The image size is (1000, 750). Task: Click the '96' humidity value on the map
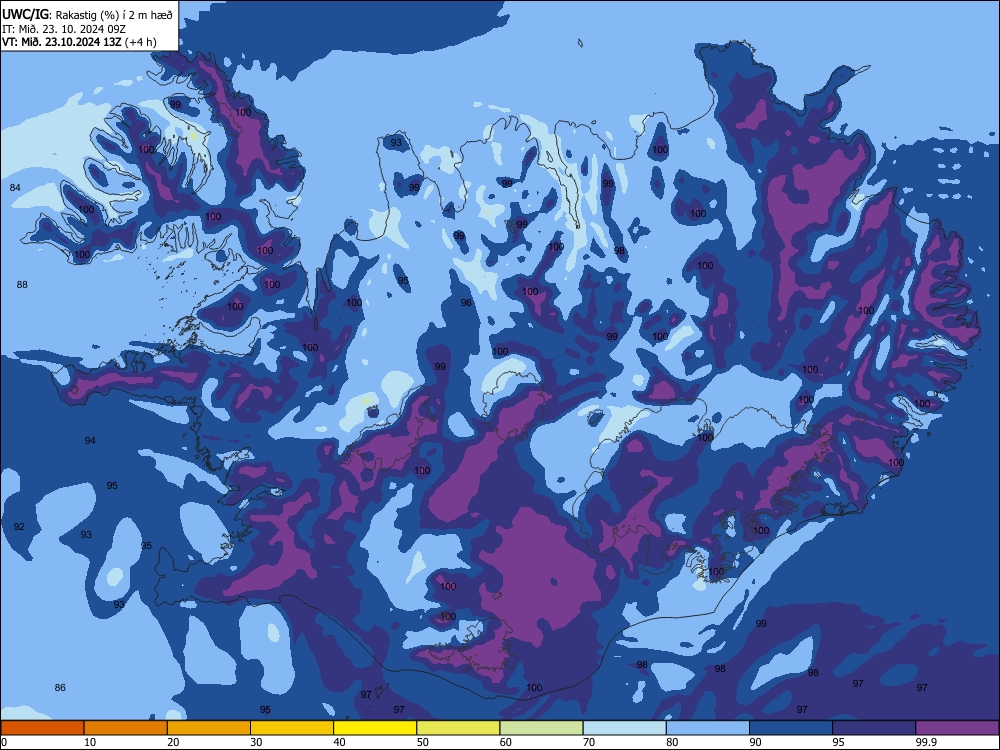(x=466, y=303)
